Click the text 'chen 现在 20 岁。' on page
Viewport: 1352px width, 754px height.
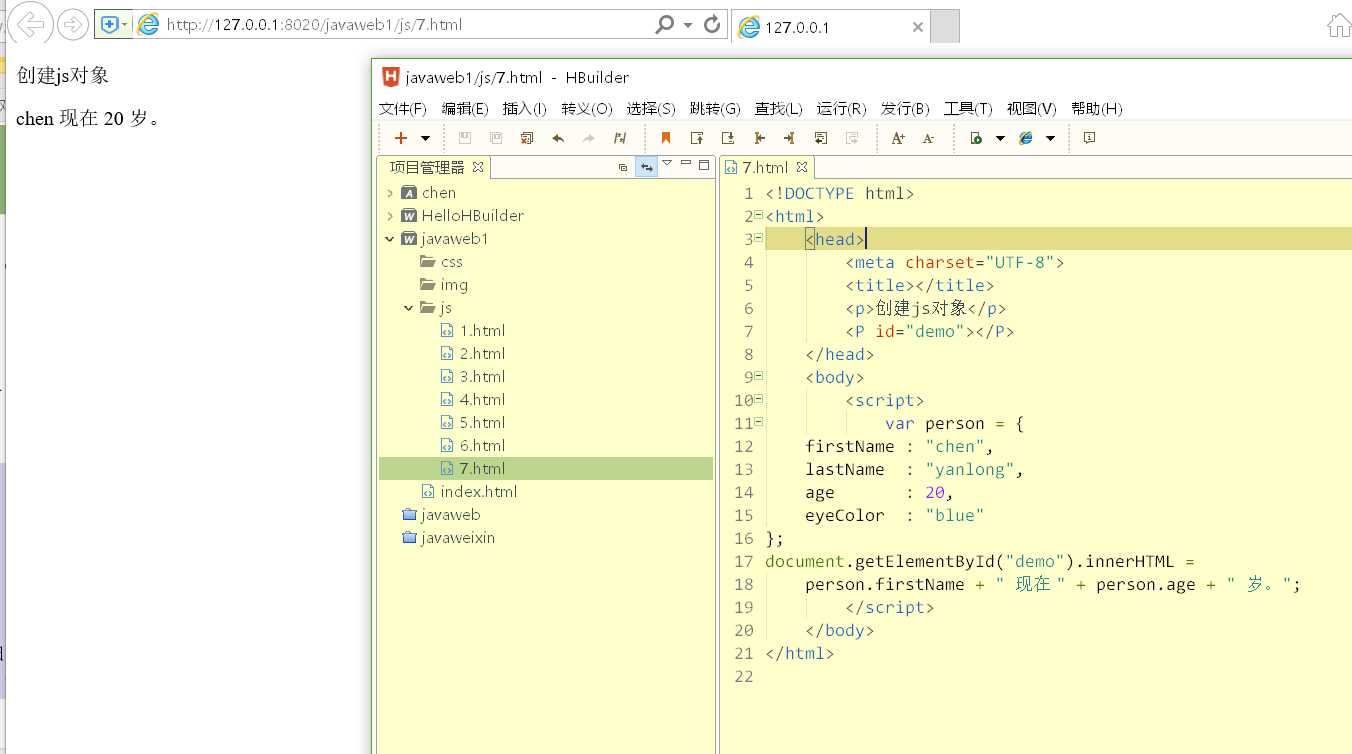point(88,118)
